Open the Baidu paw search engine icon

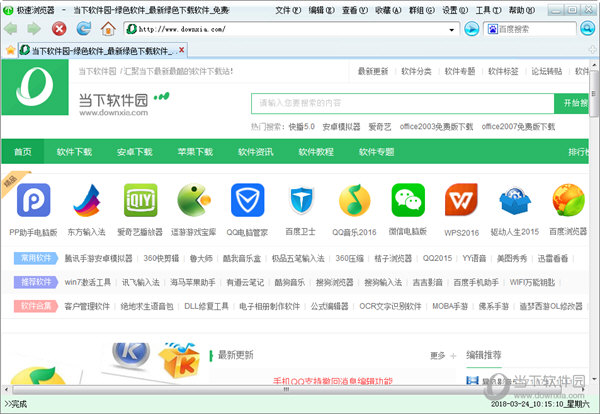pyautogui.click(x=492, y=29)
